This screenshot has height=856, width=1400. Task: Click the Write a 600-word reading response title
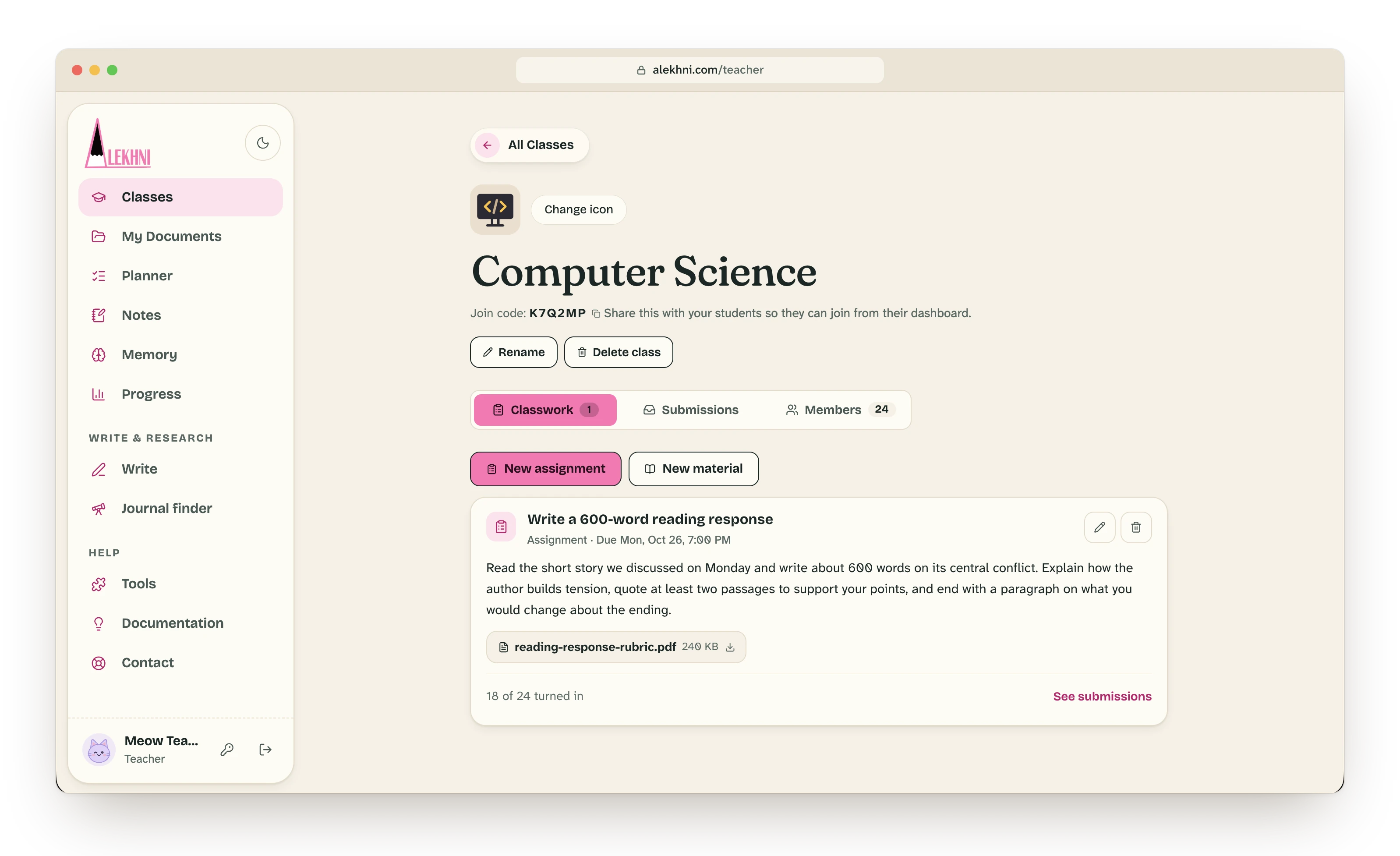[x=650, y=519]
